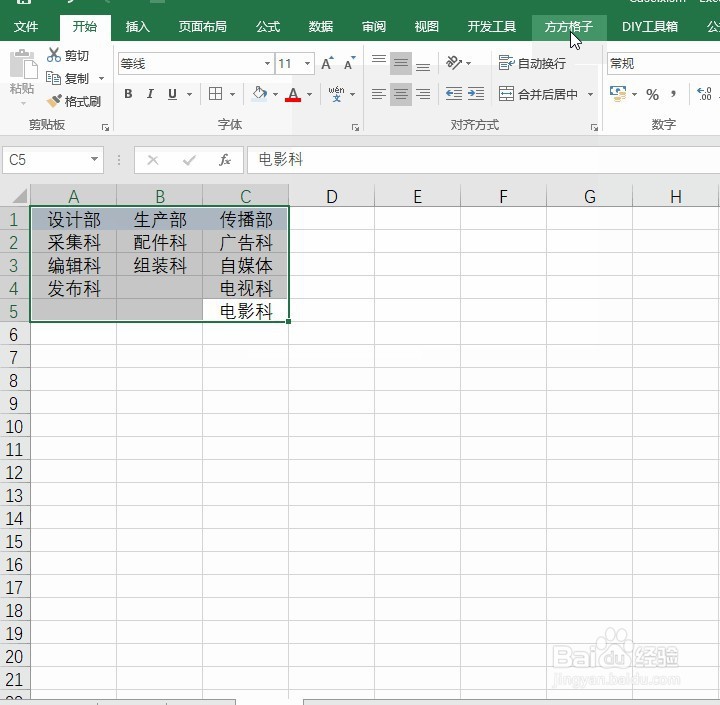Screen dimensions: 720x705
Task: Decrease font size with small A icon
Action: tap(349, 63)
